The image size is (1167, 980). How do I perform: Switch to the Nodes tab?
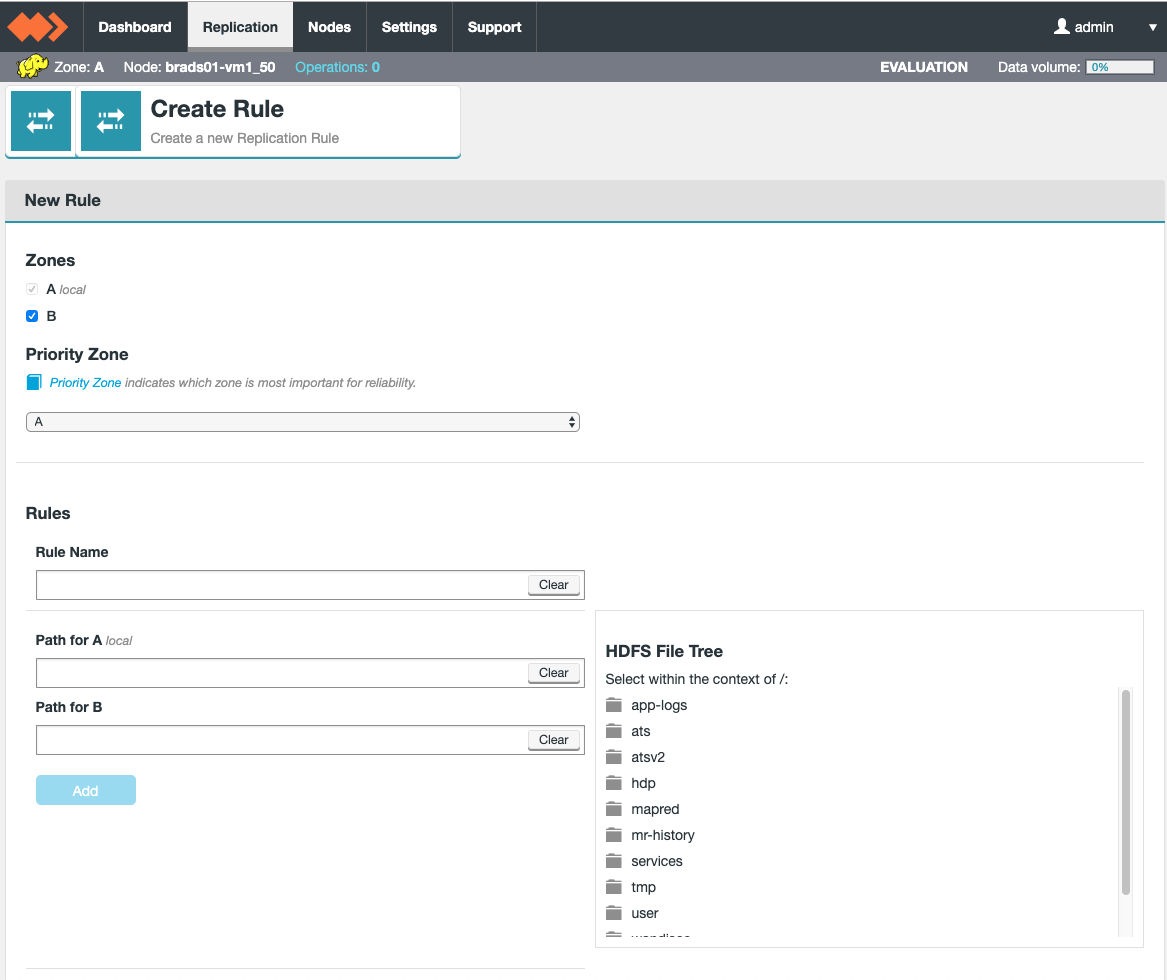tap(329, 27)
